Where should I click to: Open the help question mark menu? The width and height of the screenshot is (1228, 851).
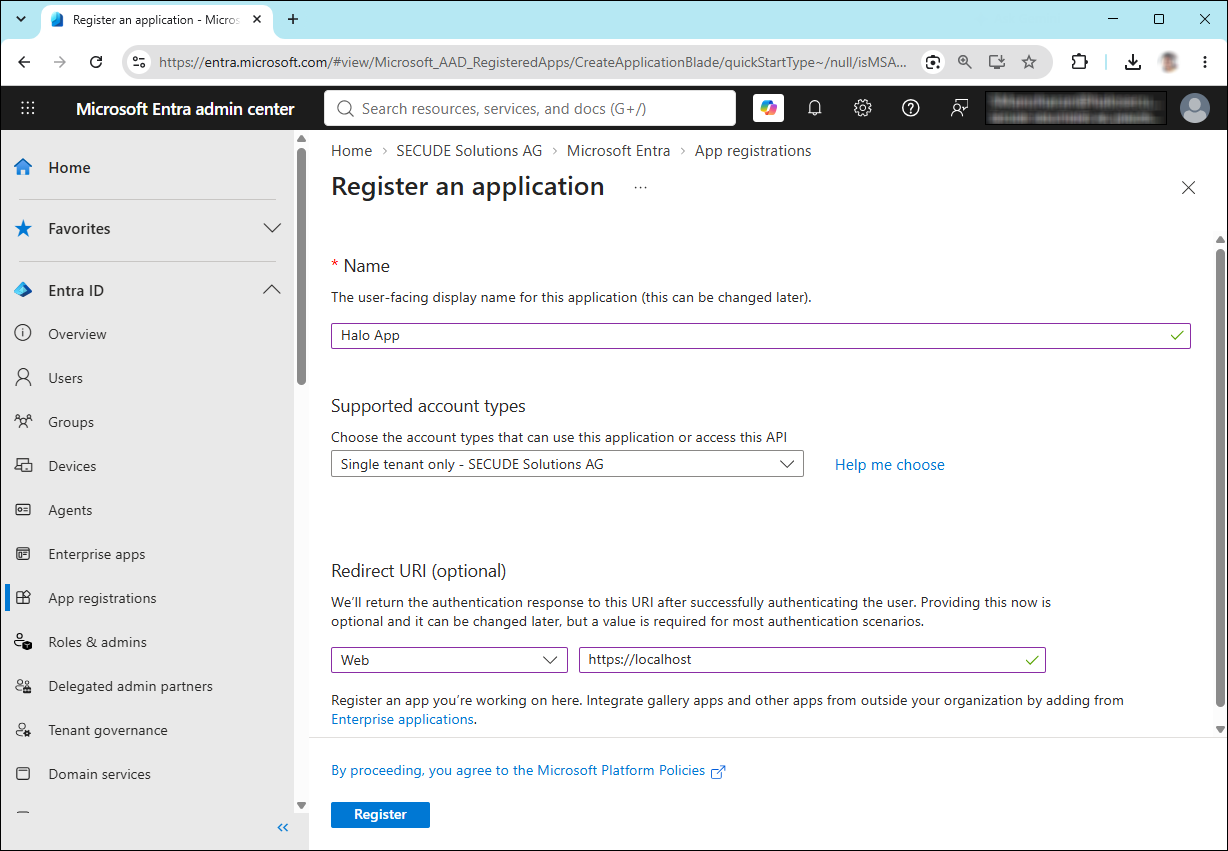pyautogui.click(x=911, y=108)
